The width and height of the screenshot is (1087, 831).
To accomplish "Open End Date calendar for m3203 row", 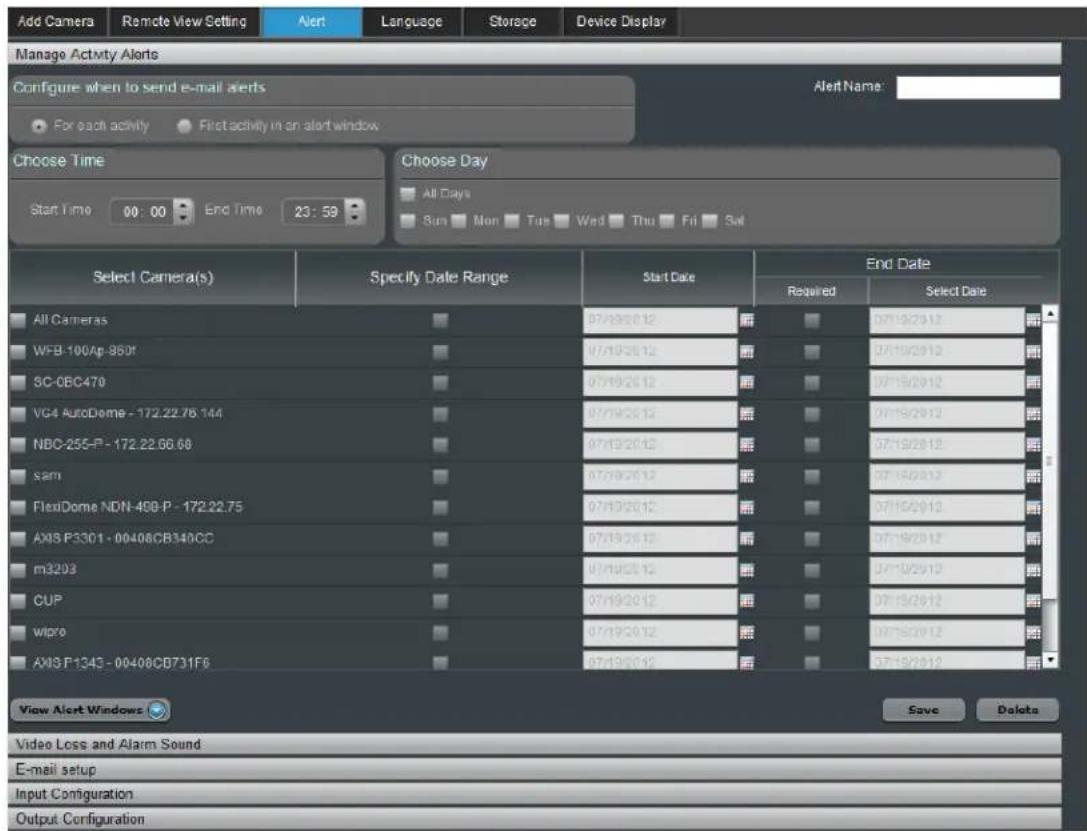I will [1033, 570].
